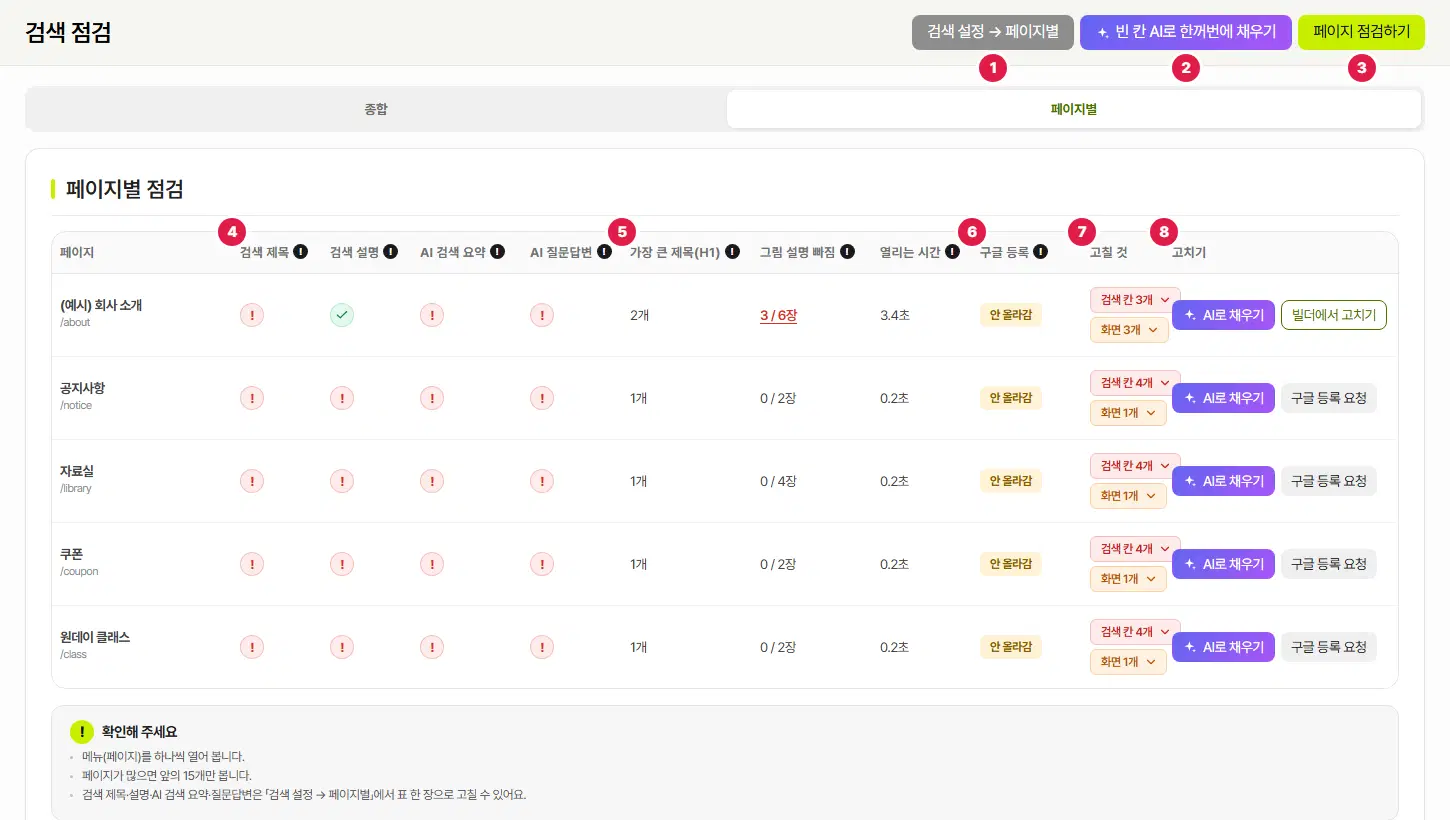Image resolution: width=1450 pixels, height=820 pixels.
Task: Click AI로 채우기 in 원데이 클래스 row
Action: (x=1223, y=647)
